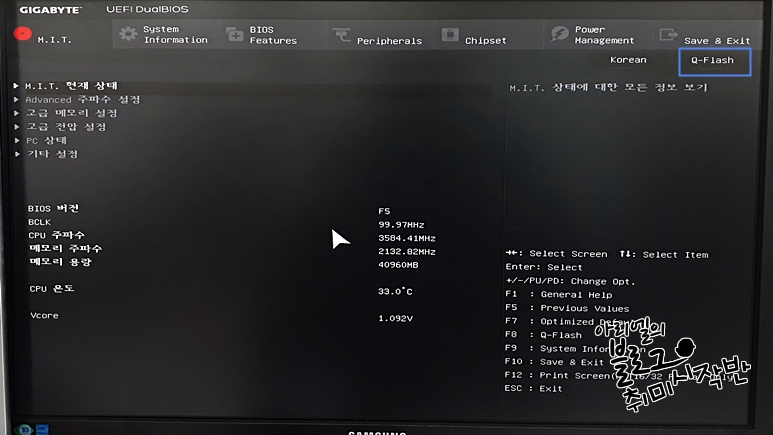Screen dimensions: 773x435
Task: Click the GIGABYTE logo
Action: 50,10
